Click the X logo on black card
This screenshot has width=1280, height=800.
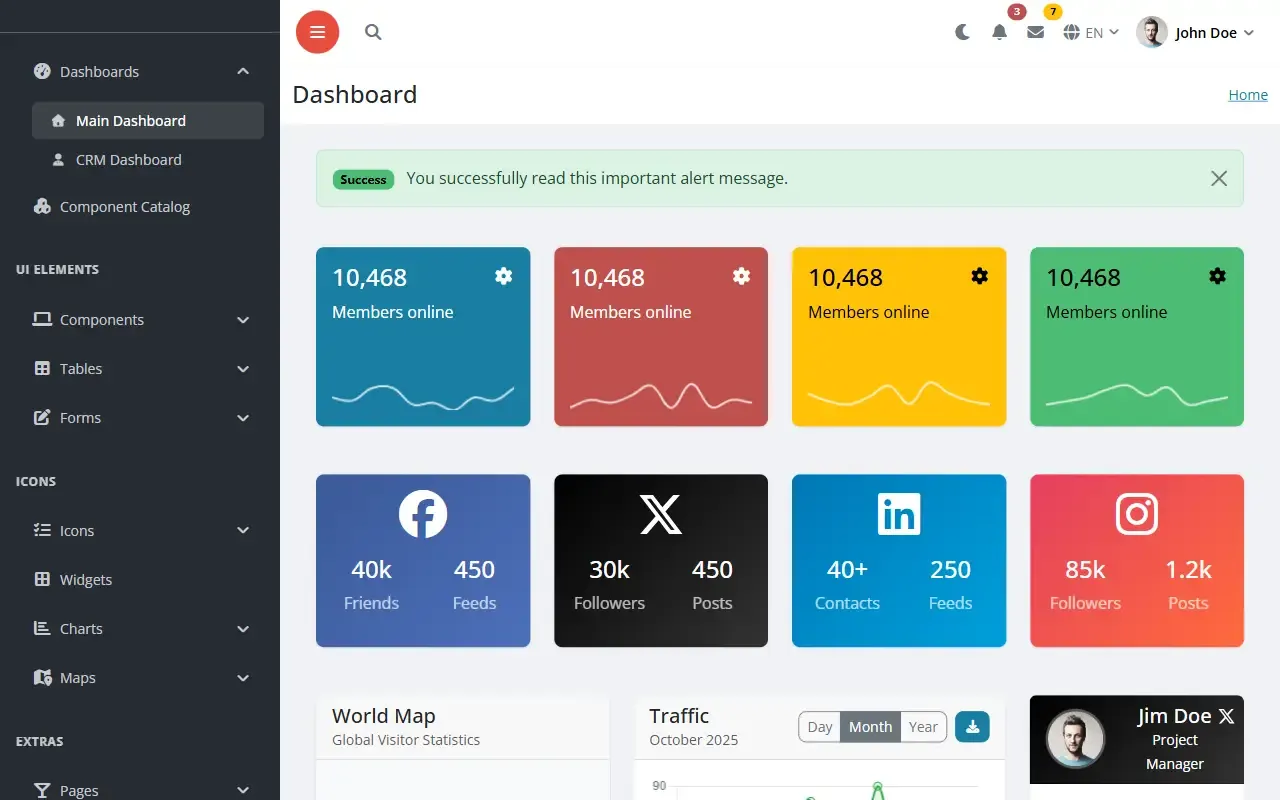(x=661, y=516)
